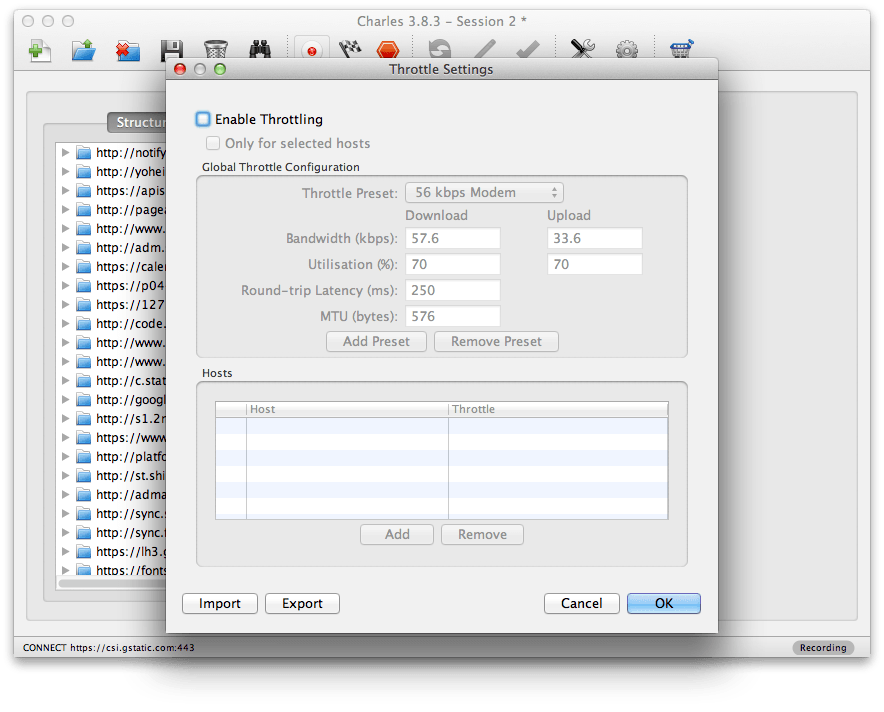Expand the http://googl tree node
Viewport: 884px width, 712px height.
pos(65,399)
